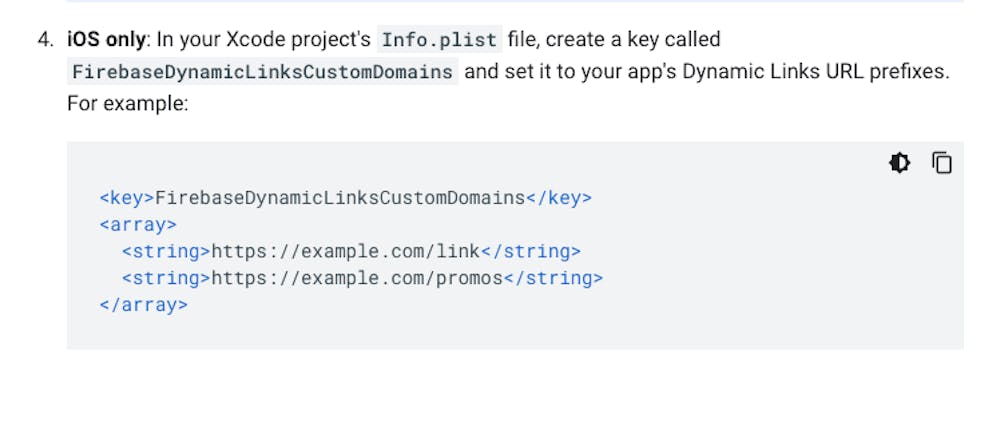The image size is (1000, 422).
Task: Click FirebaseDynamicLinksCustomDomains inline code in the paragraph
Action: (x=263, y=73)
